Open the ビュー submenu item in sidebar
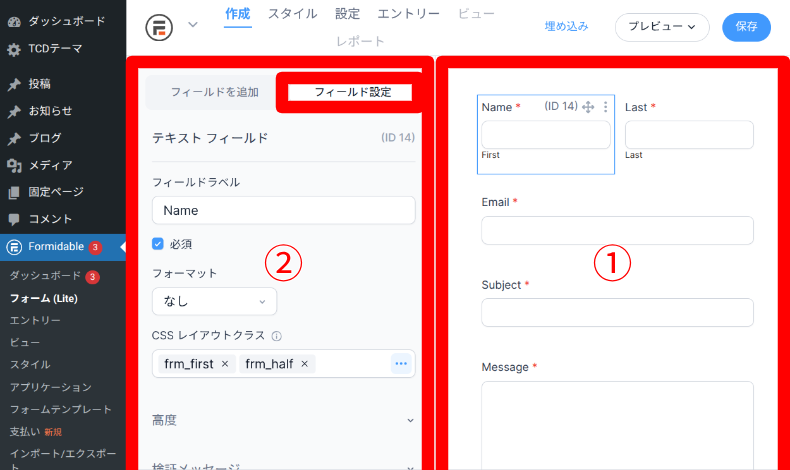790x470 pixels. (x=25, y=343)
